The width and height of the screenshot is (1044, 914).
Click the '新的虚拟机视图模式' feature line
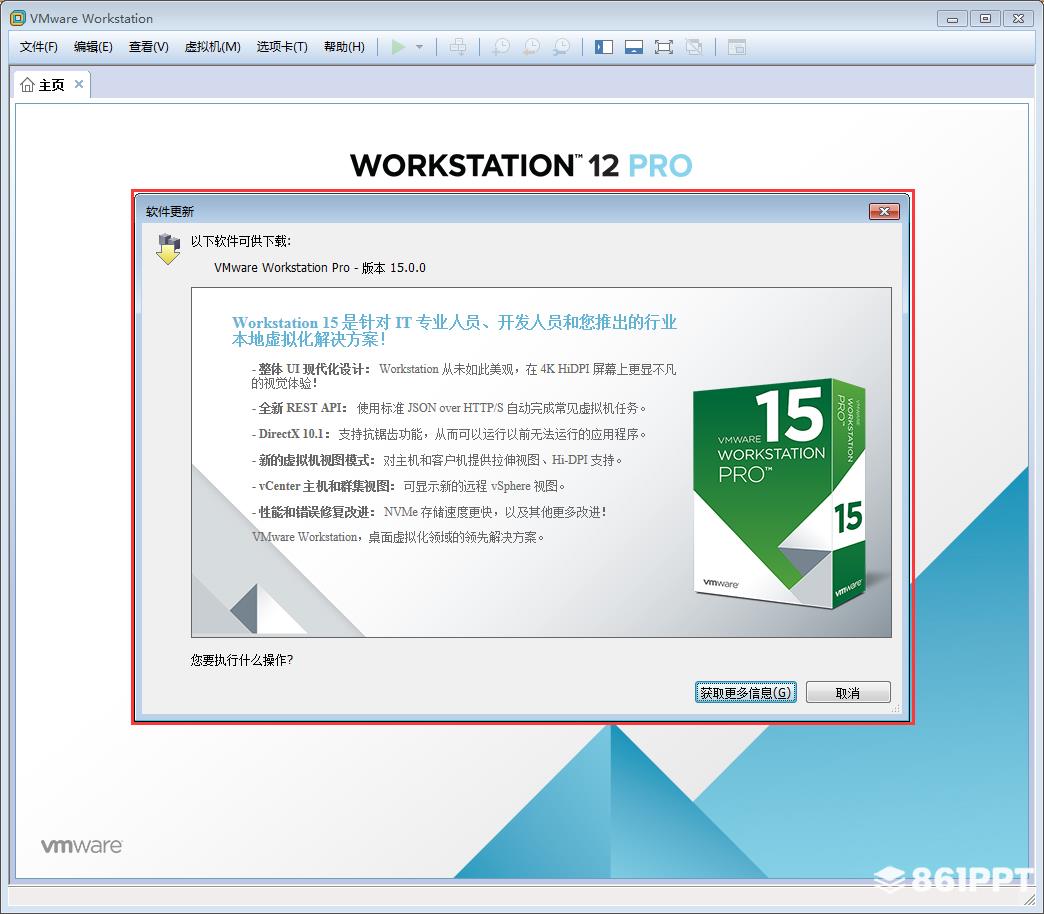(x=437, y=460)
